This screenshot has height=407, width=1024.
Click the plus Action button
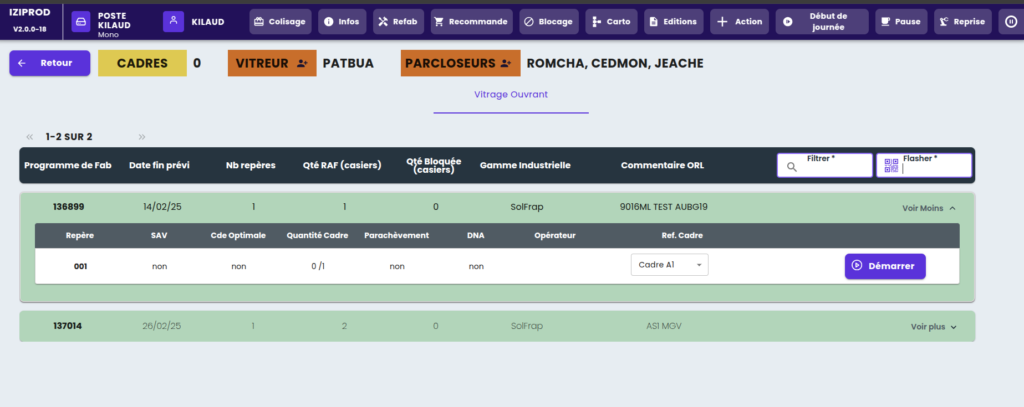coord(740,21)
